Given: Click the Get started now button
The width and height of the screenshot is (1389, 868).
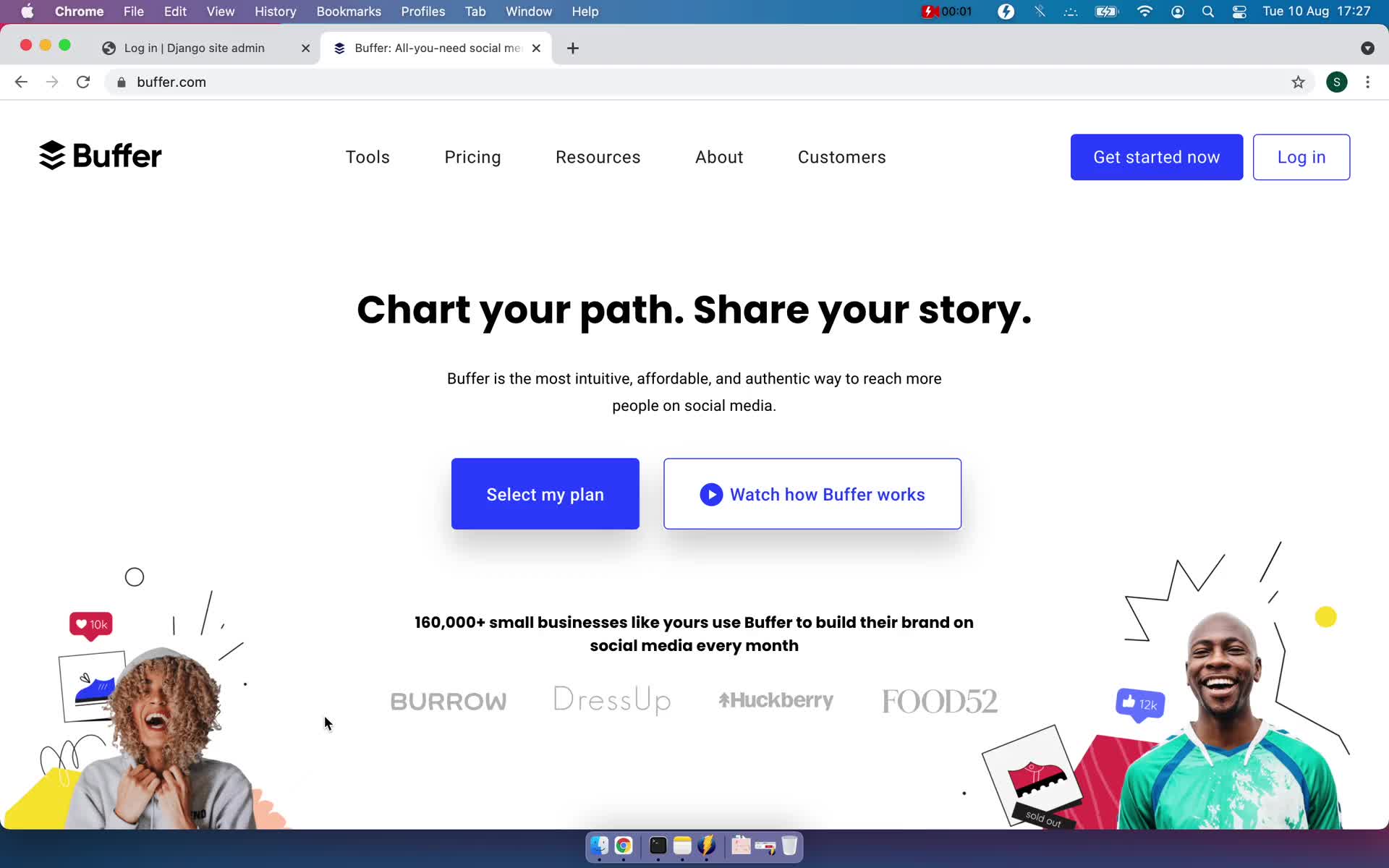Looking at the screenshot, I should [1157, 157].
